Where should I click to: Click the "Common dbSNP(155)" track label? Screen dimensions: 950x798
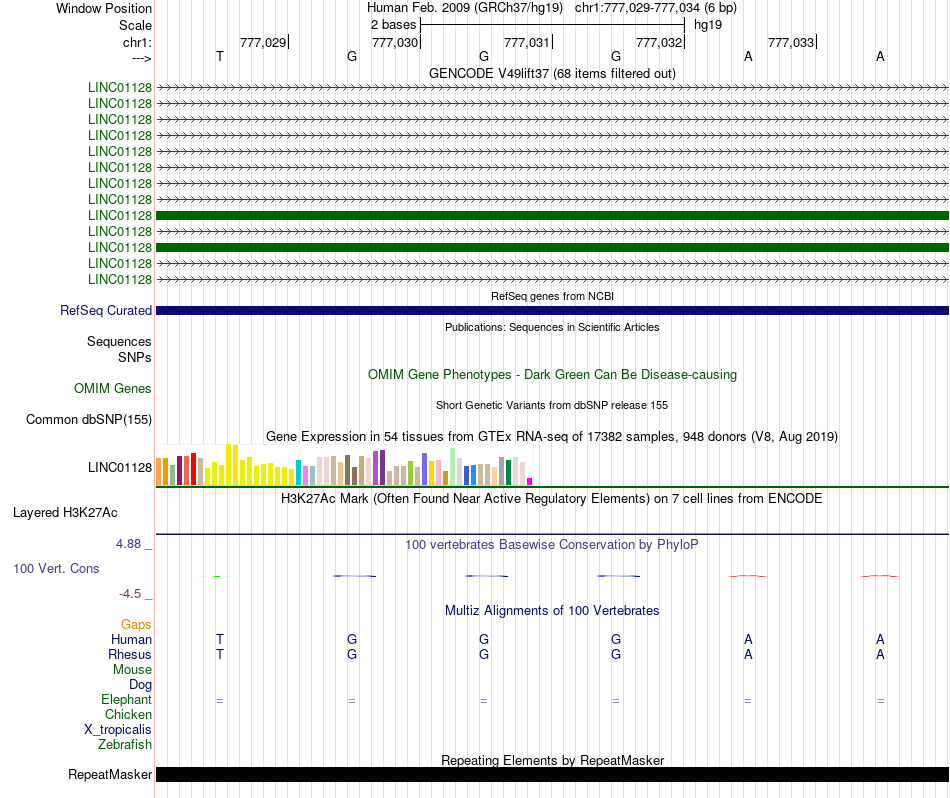point(88,419)
